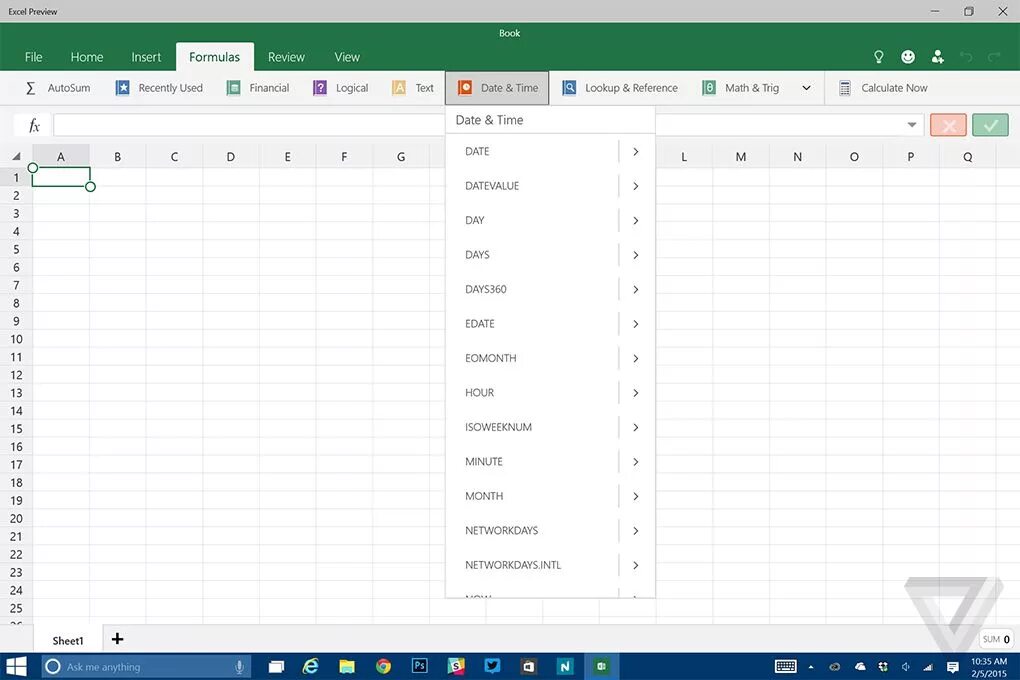Select the Formulas tab
1020x680 pixels.
click(x=215, y=57)
